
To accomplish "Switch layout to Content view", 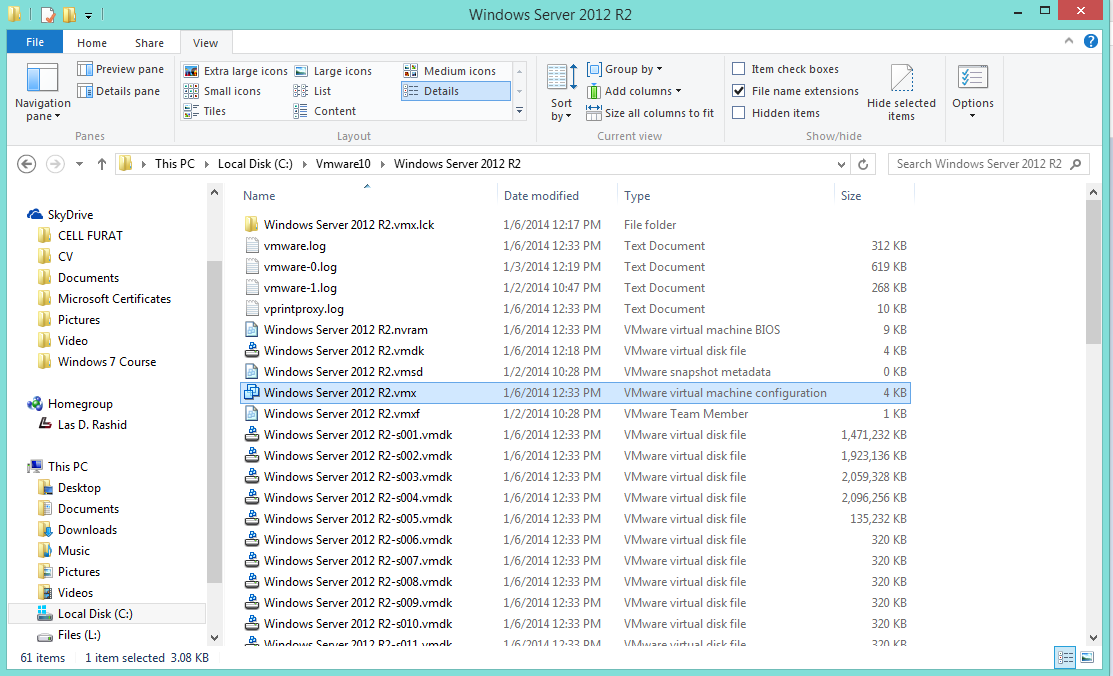I will click(324, 111).
